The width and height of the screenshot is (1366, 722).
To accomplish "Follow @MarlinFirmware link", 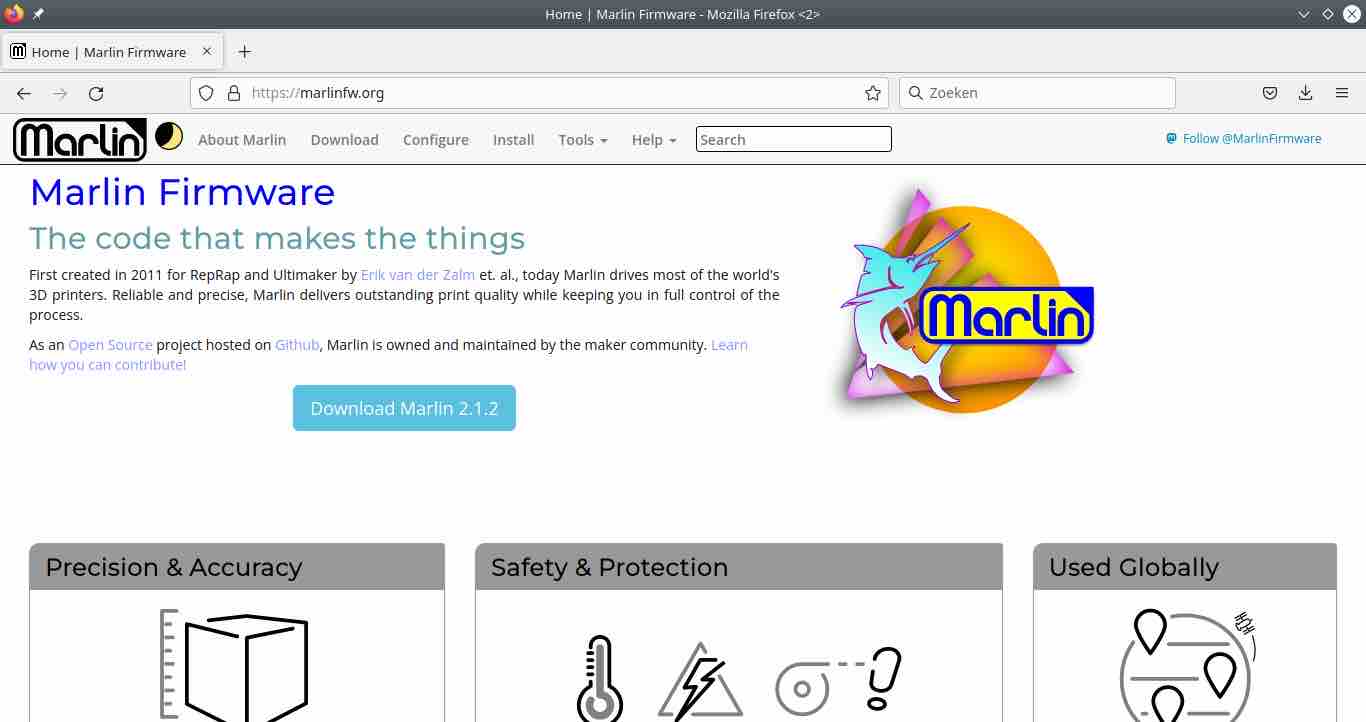I will coord(1244,139).
